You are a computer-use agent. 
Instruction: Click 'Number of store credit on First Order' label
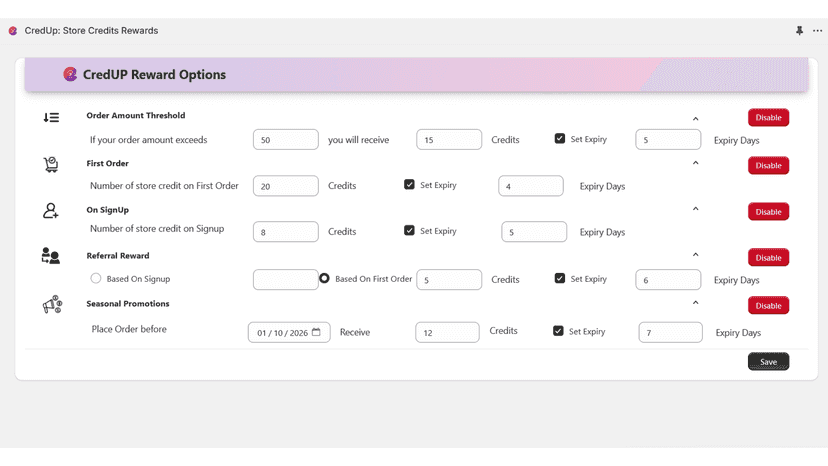pyautogui.click(x=164, y=185)
